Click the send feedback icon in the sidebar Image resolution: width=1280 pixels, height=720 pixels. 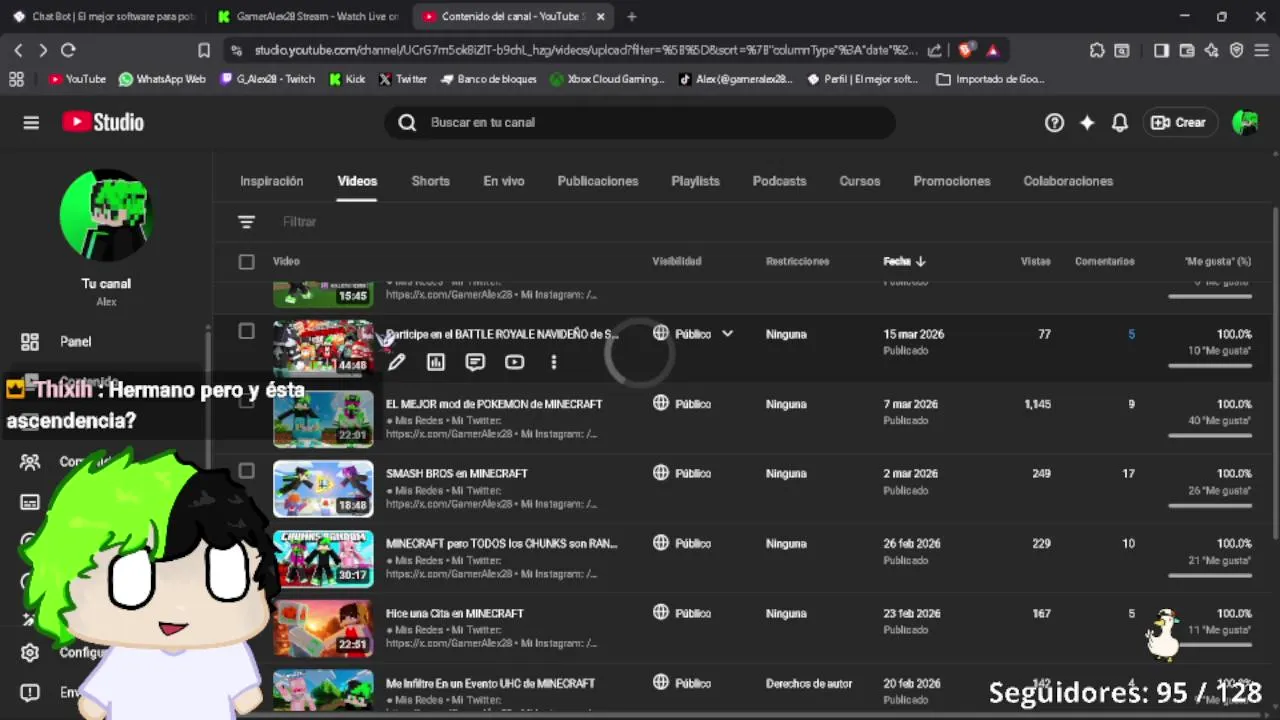(x=30, y=692)
